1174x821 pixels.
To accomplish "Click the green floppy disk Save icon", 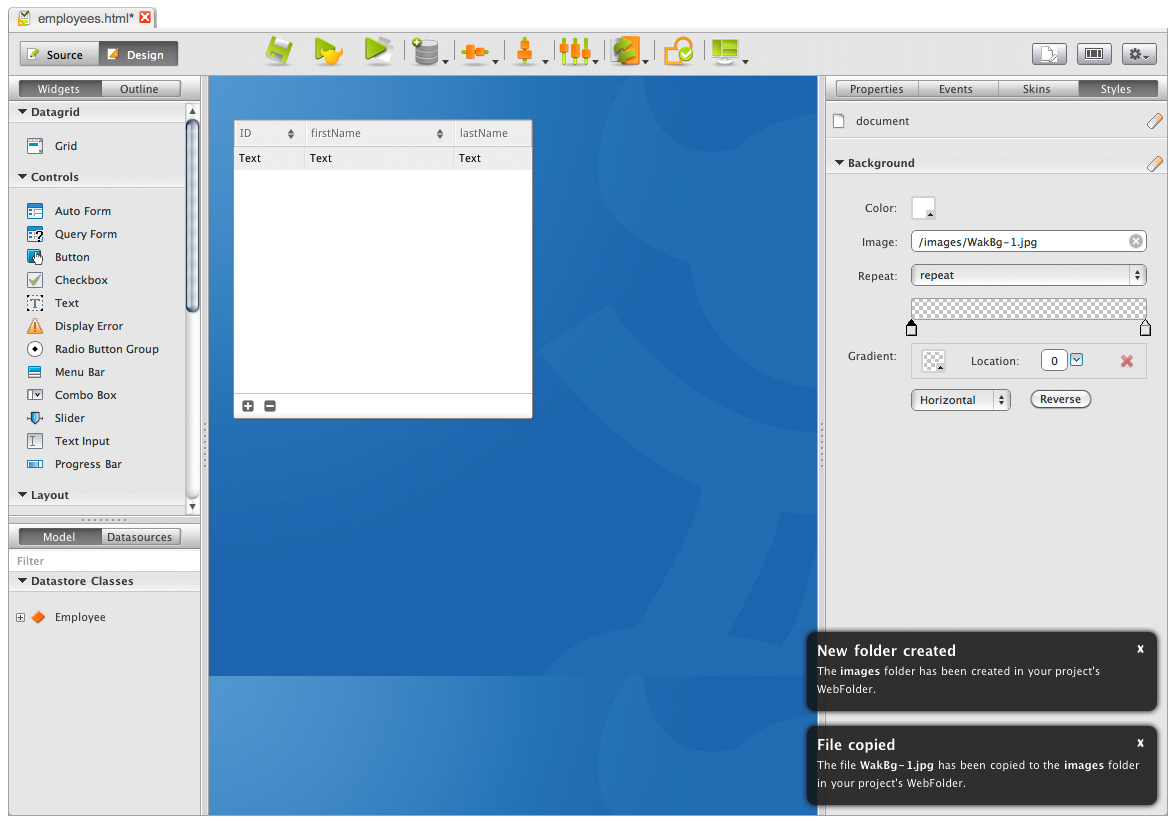I will 279,52.
